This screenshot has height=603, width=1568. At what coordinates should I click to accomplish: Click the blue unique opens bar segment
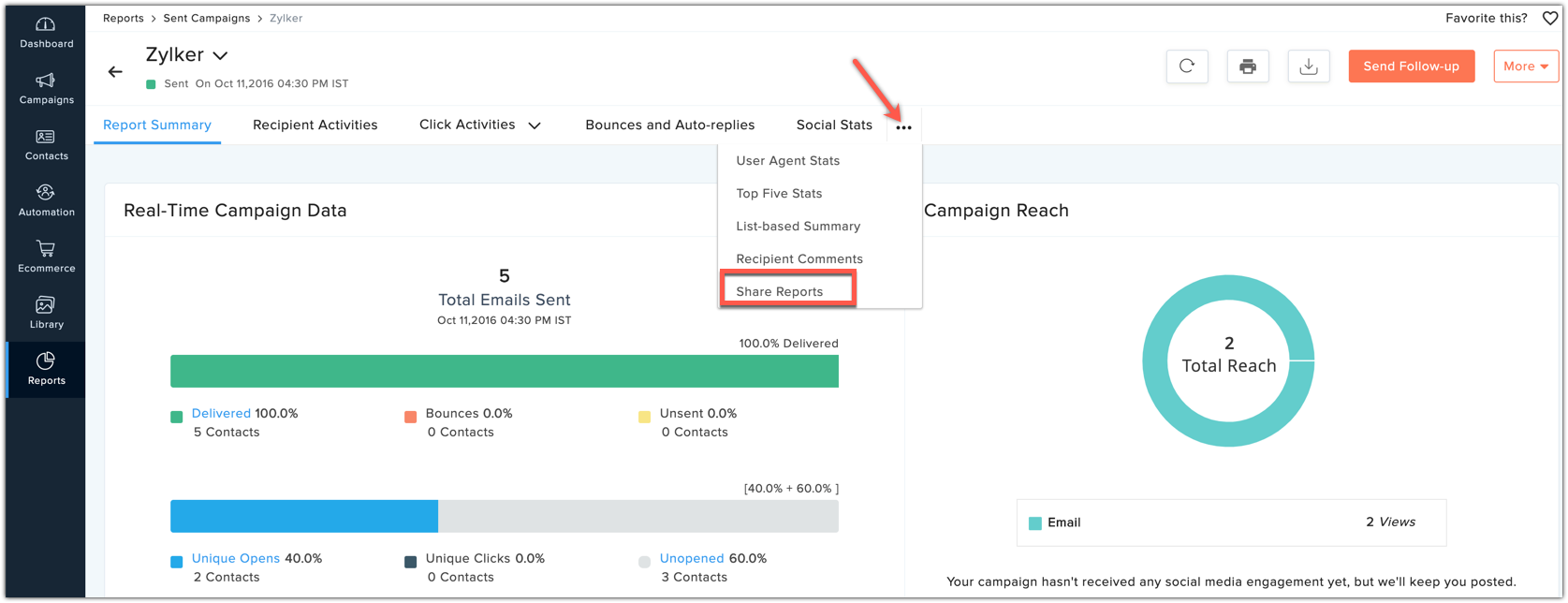(x=304, y=516)
